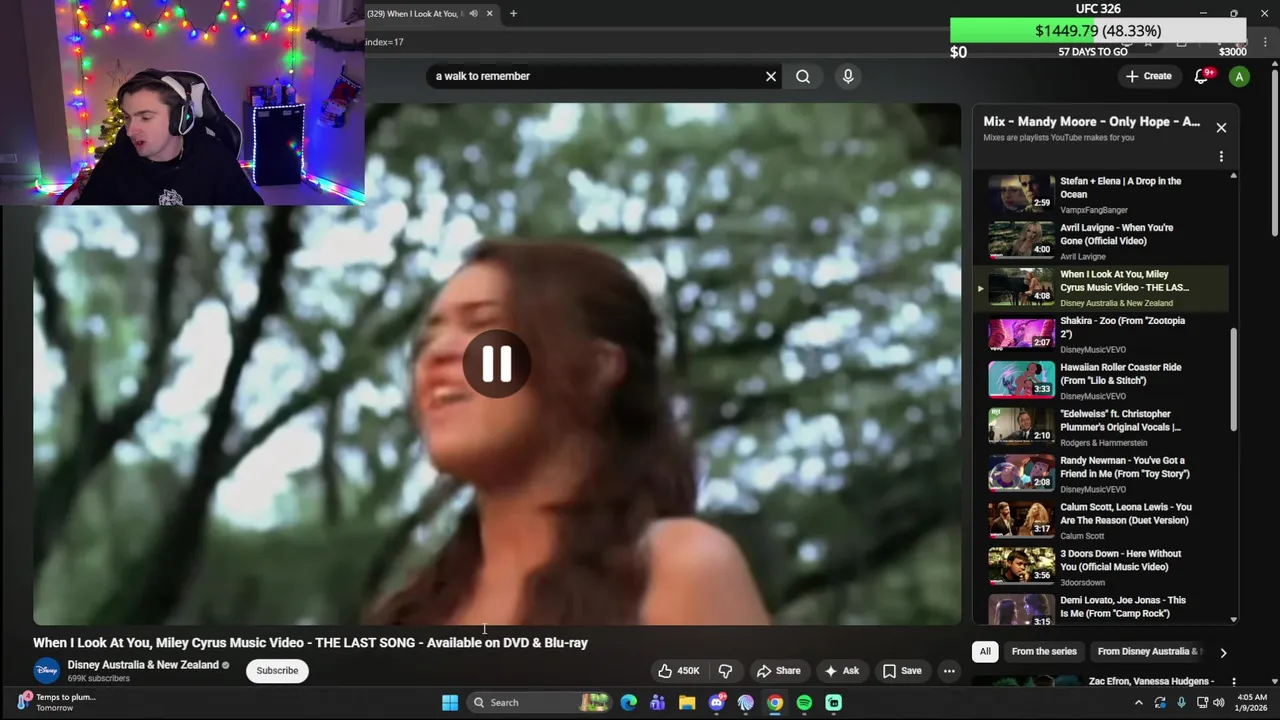Play 3 Doors Down Here Without You

pyautogui.click(x=1100, y=567)
